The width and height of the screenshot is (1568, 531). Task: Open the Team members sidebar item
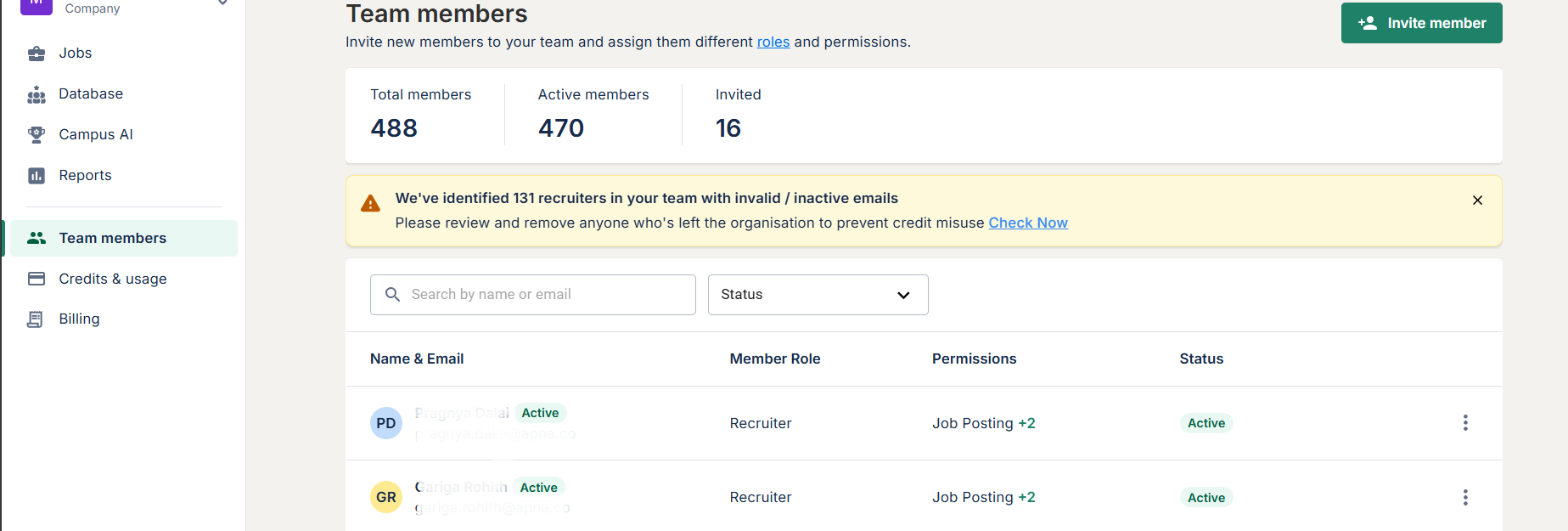point(112,239)
